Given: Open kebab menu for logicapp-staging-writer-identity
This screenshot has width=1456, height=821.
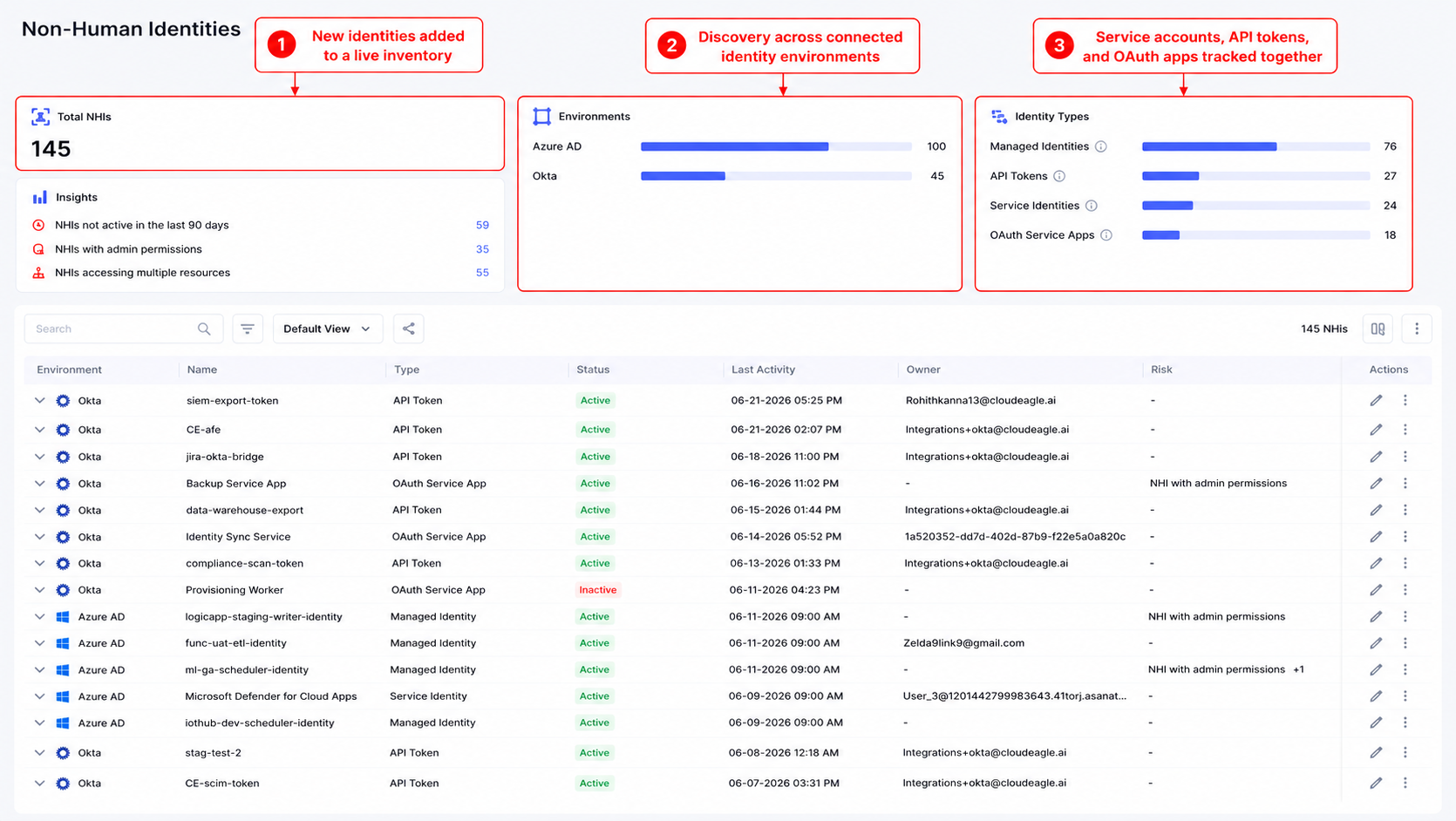Looking at the screenshot, I should coord(1405,616).
